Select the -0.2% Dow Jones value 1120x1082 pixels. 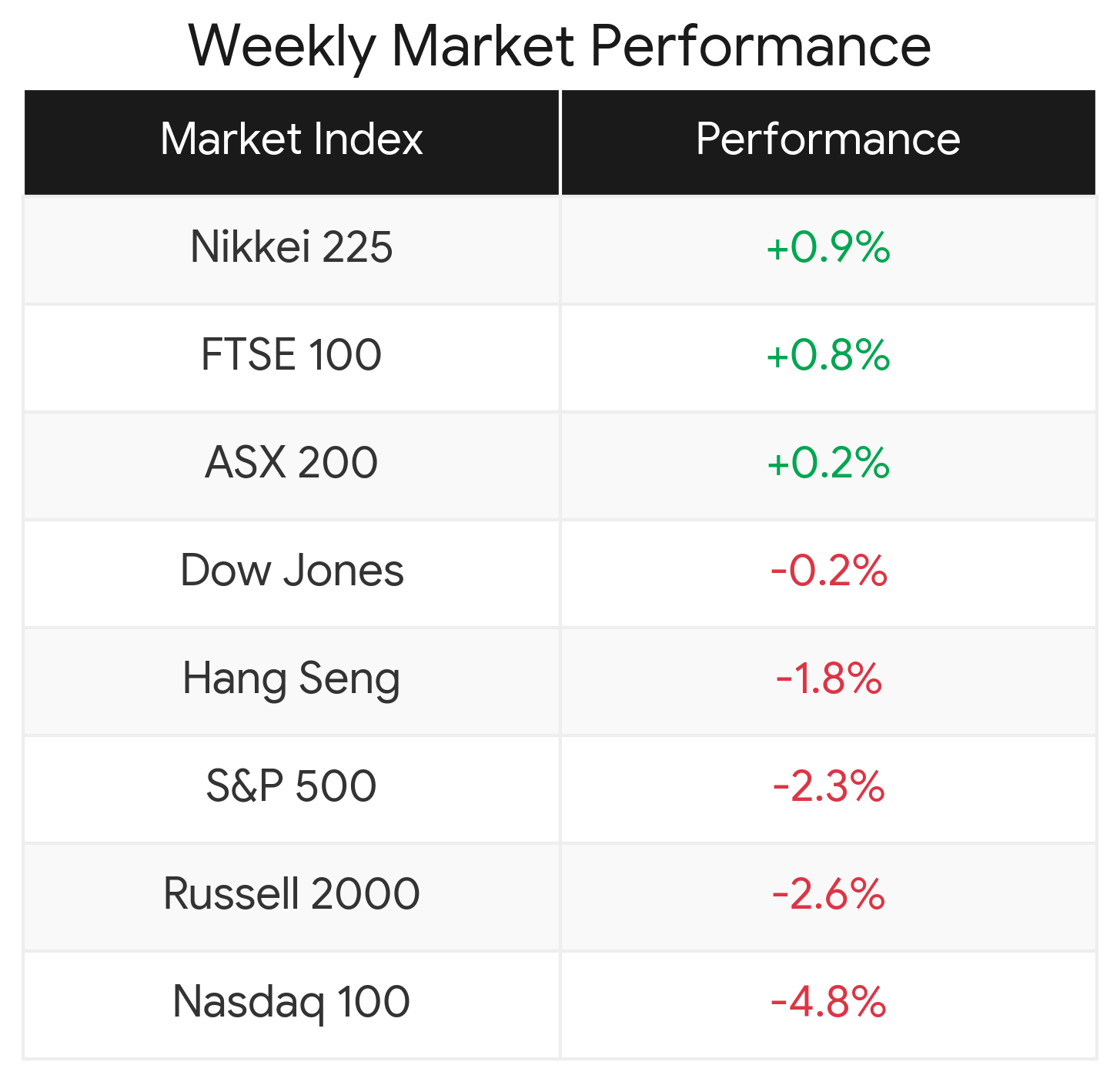tap(828, 571)
